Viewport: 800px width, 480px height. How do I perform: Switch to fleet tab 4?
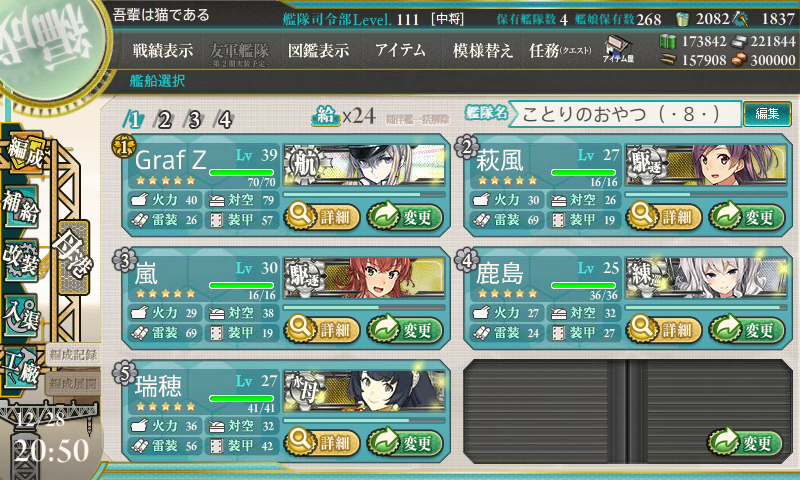tap(224, 120)
